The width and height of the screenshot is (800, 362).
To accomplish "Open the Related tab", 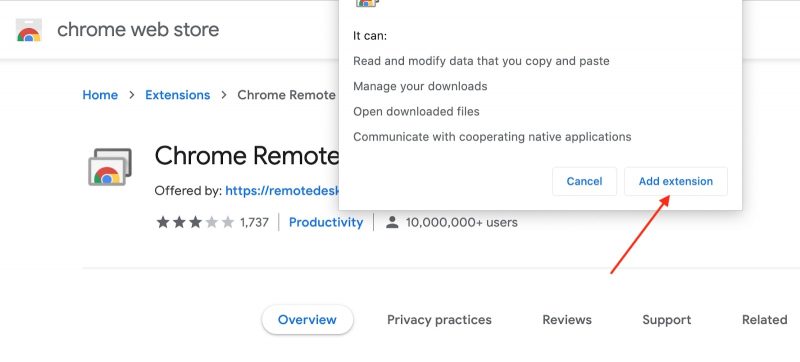I will (x=764, y=320).
